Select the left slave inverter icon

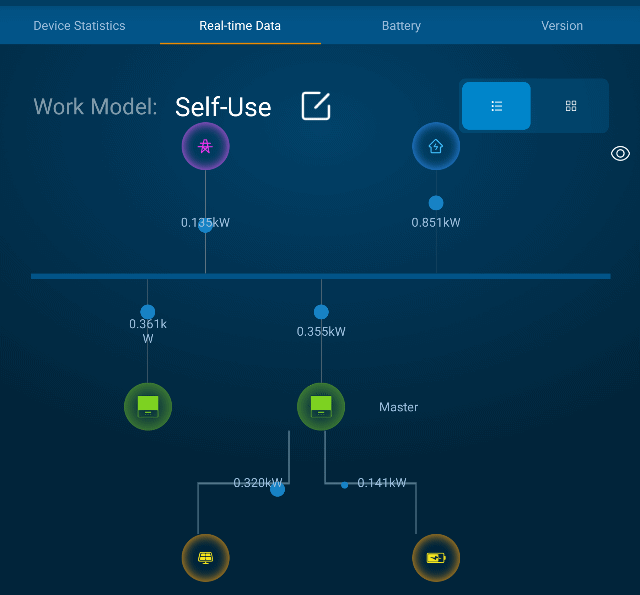(148, 406)
